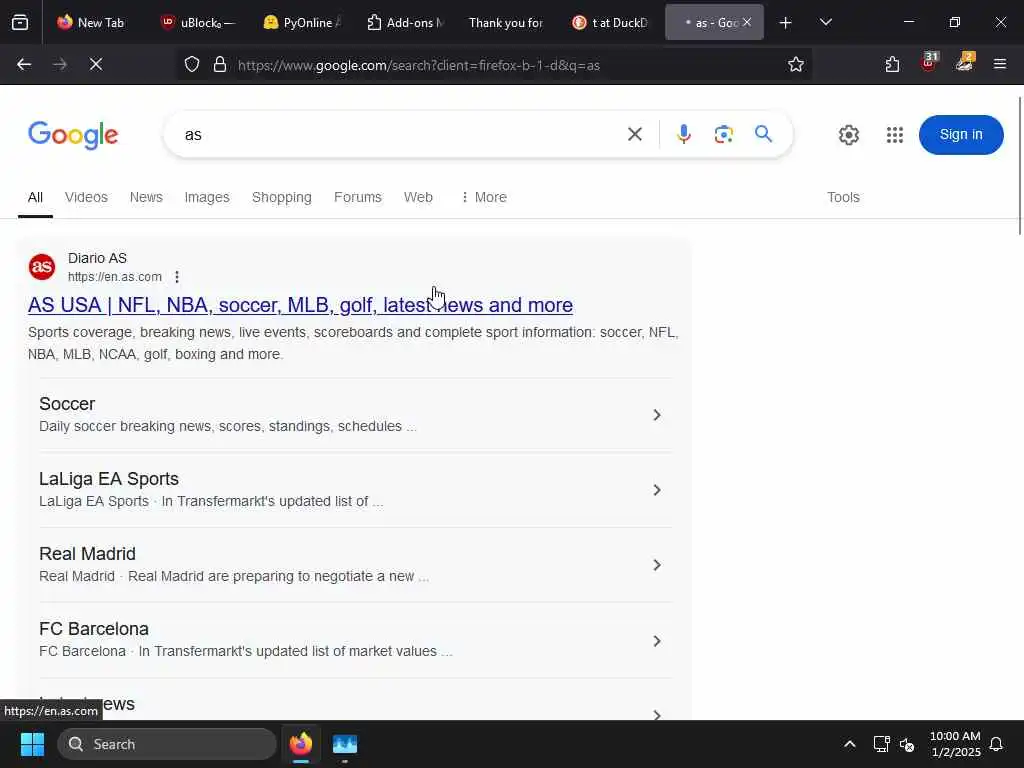1024x768 pixels.
Task: Click the Windows taskbar Search box
Action: 167,744
